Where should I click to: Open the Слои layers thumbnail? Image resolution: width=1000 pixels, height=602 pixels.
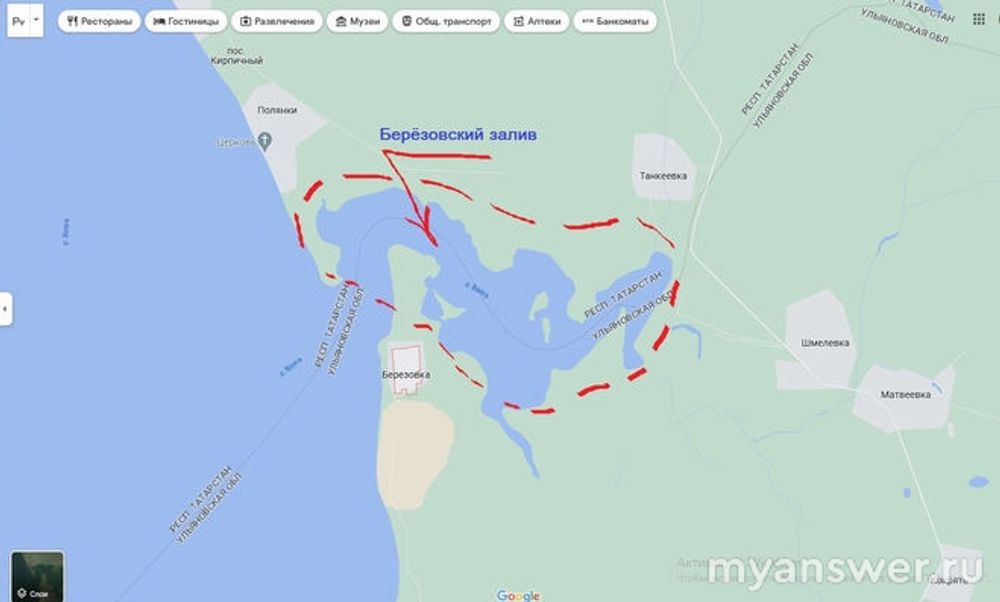[x=37, y=576]
